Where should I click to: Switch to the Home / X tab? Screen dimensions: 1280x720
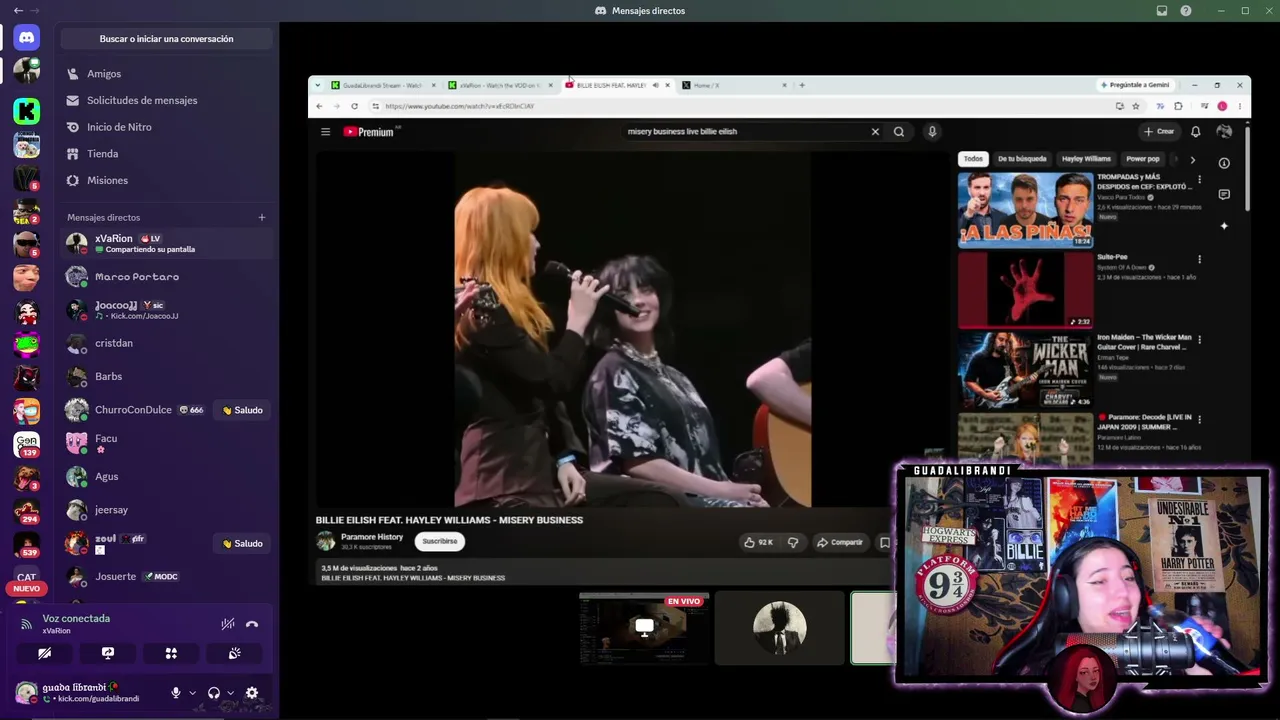point(735,85)
